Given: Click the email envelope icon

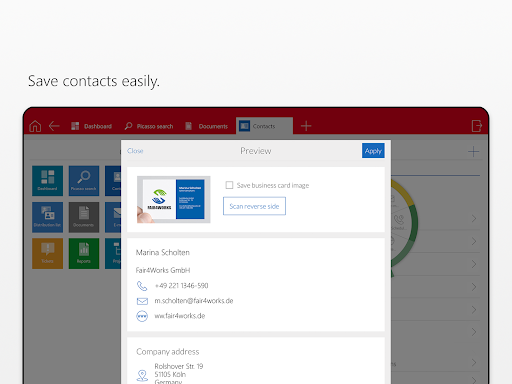Looking at the screenshot, I should (142, 301).
